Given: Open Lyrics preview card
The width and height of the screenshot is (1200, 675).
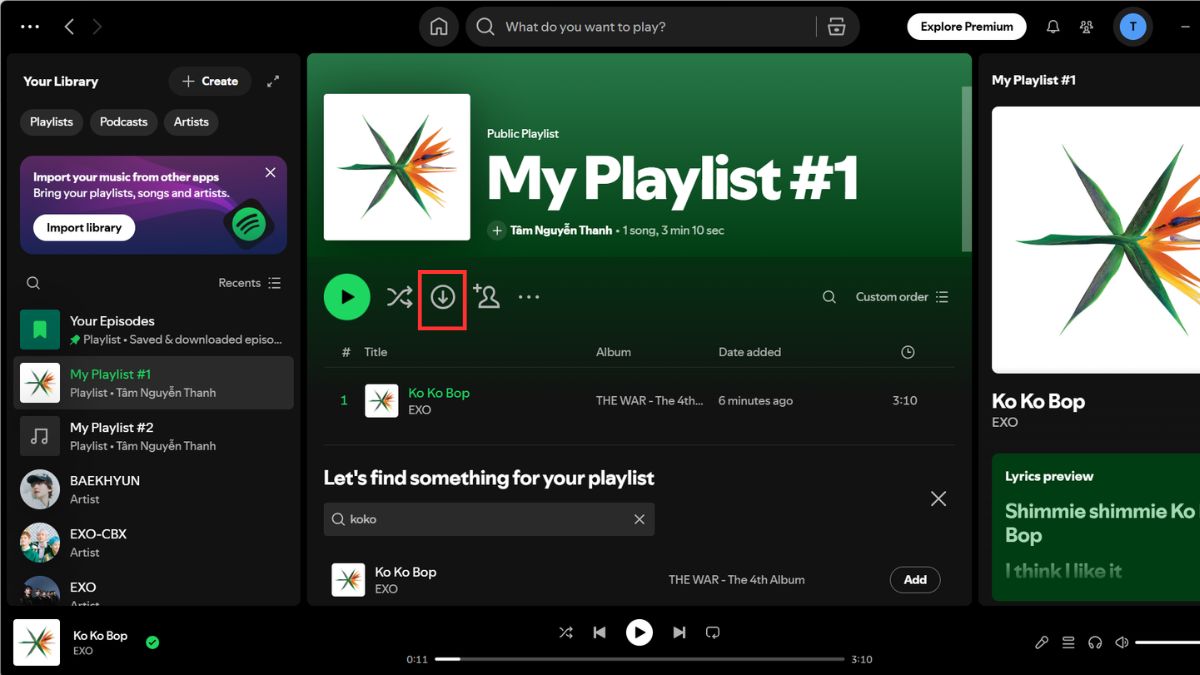Looking at the screenshot, I should [1096, 528].
